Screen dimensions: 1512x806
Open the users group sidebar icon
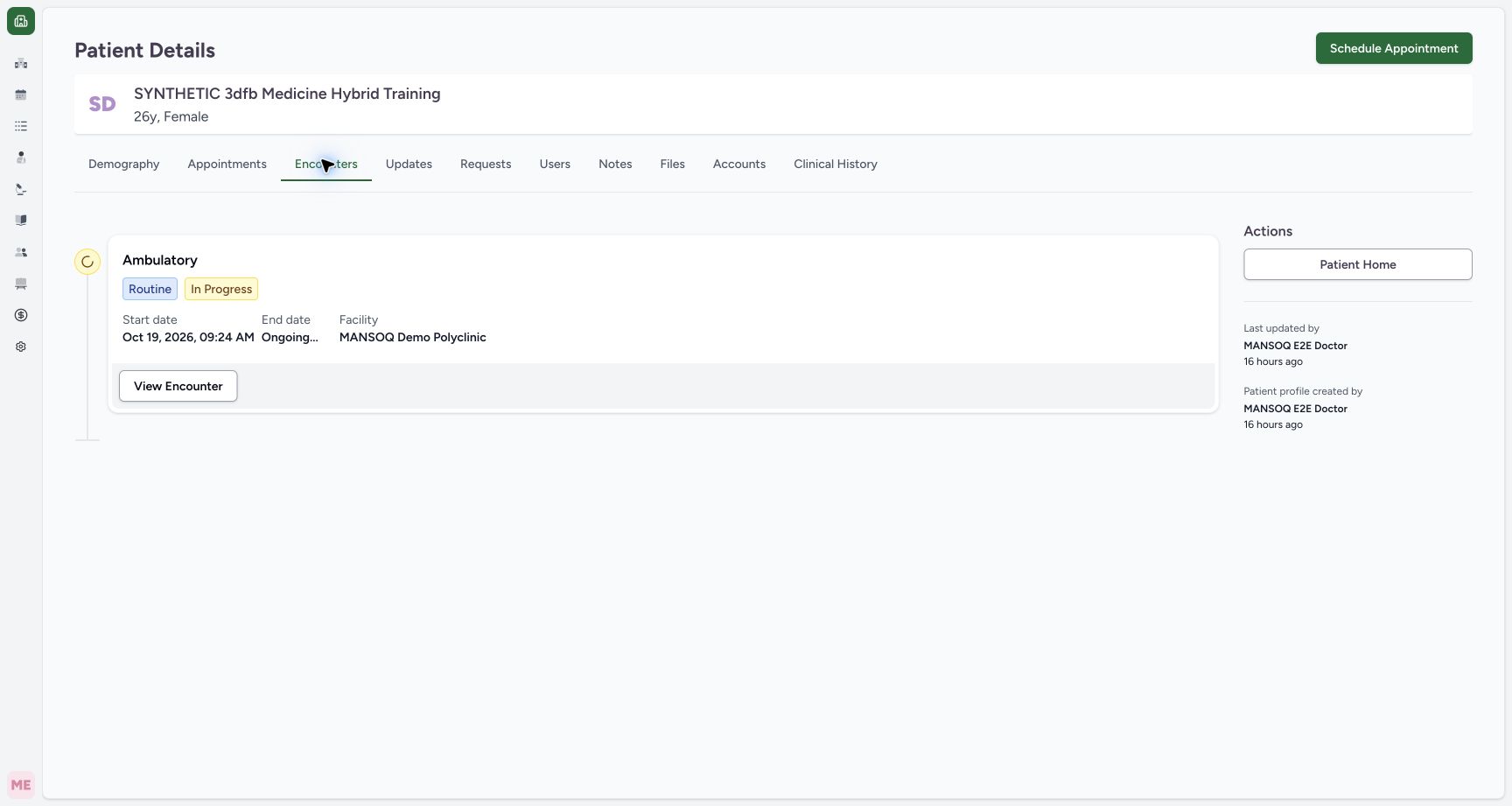tap(21, 252)
